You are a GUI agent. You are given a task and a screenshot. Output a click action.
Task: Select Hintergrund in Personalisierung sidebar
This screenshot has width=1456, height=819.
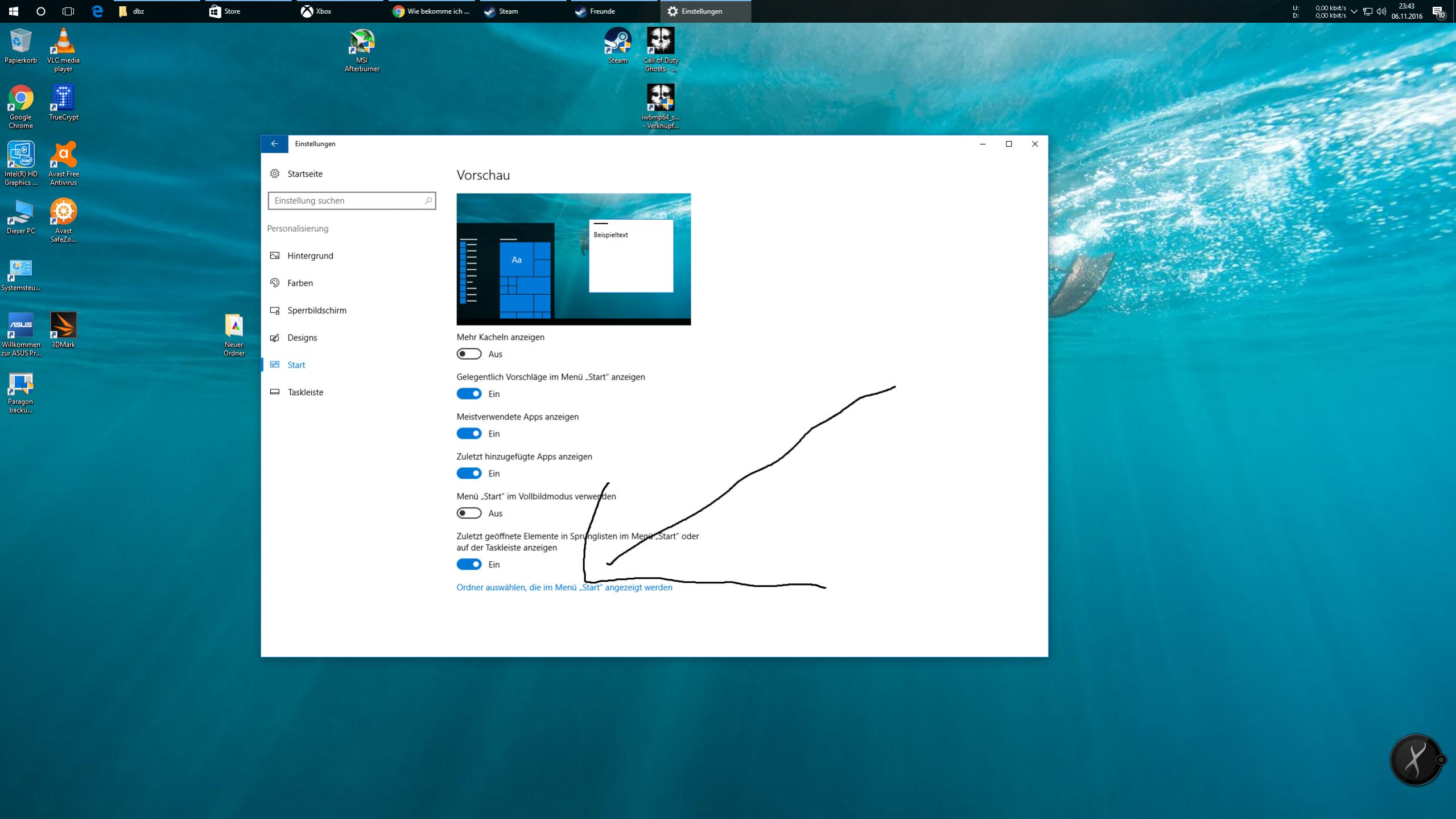(x=310, y=256)
